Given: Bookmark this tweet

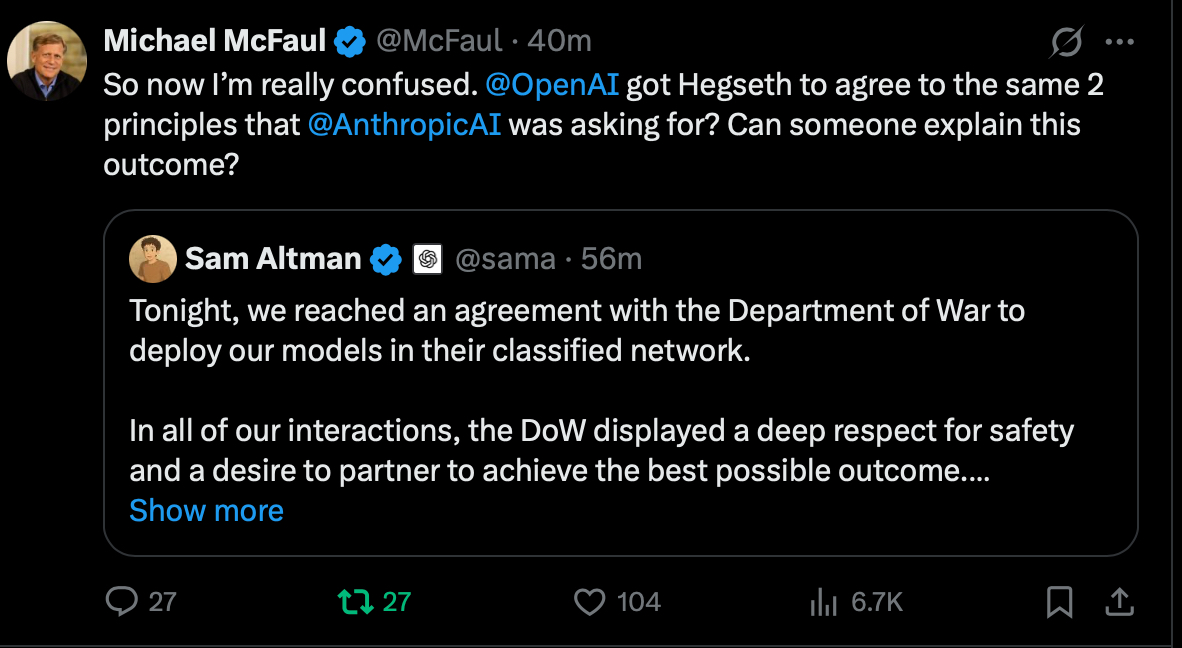Looking at the screenshot, I should [x=1059, y=601].
